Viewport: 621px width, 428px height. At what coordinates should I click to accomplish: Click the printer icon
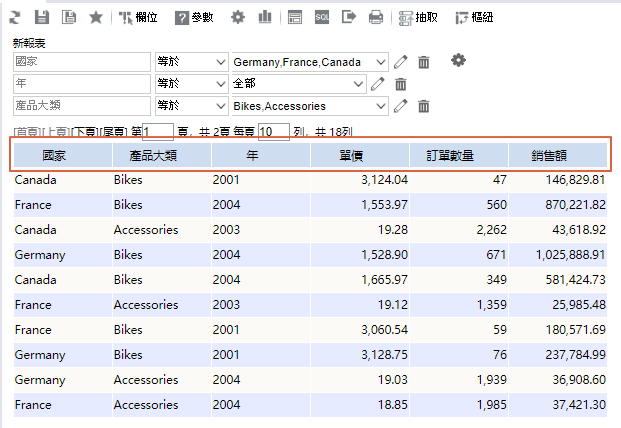coord(375,17)
